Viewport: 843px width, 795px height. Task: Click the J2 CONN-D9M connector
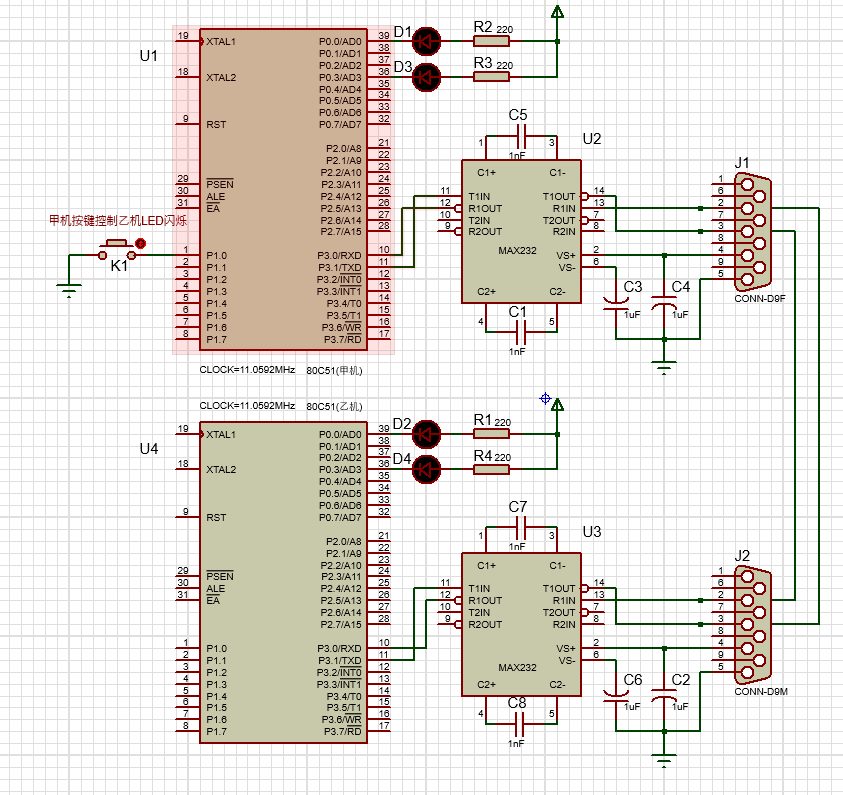tap(753, 624)
